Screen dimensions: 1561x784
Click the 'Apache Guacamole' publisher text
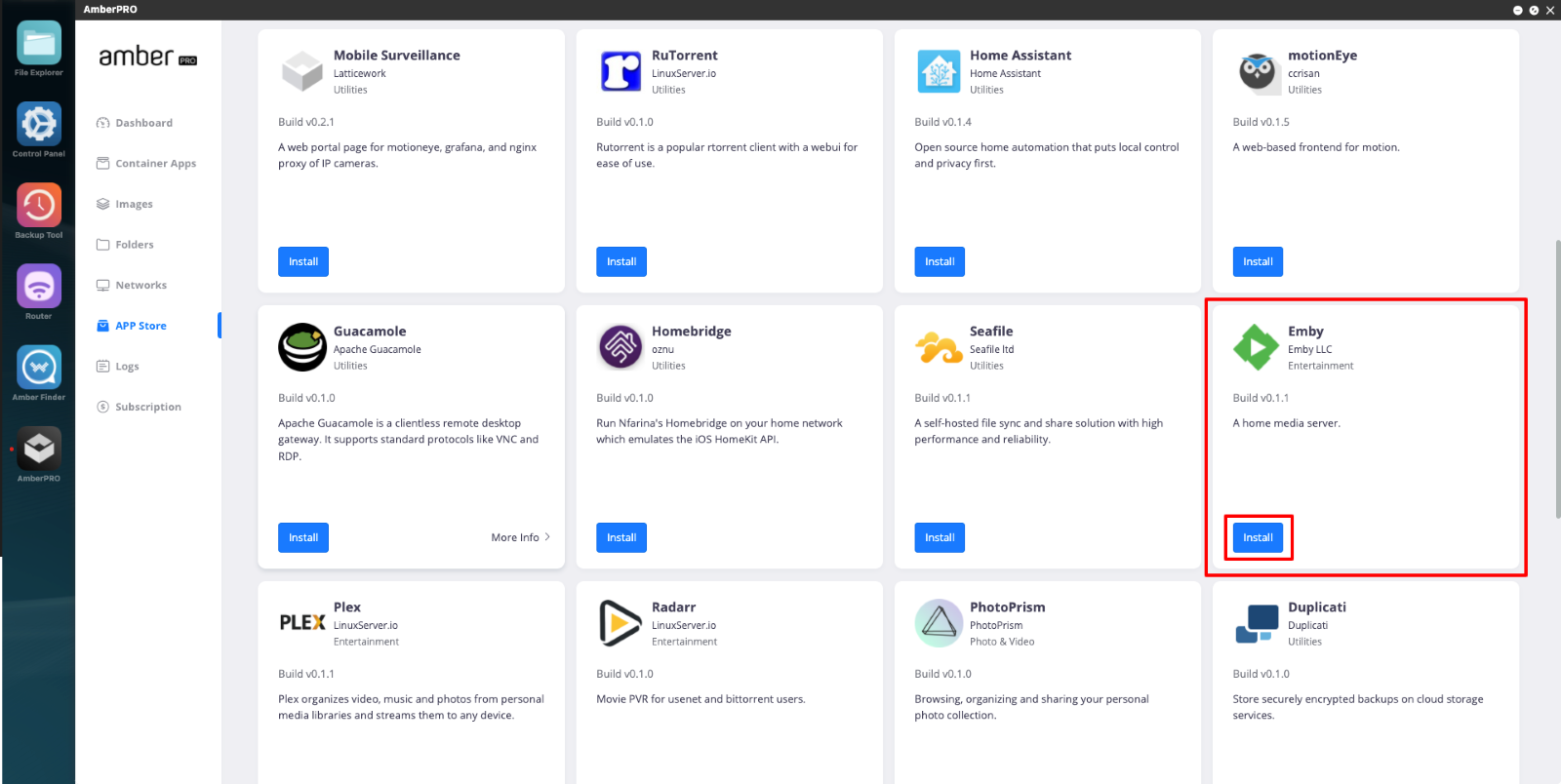coord(378,349)
